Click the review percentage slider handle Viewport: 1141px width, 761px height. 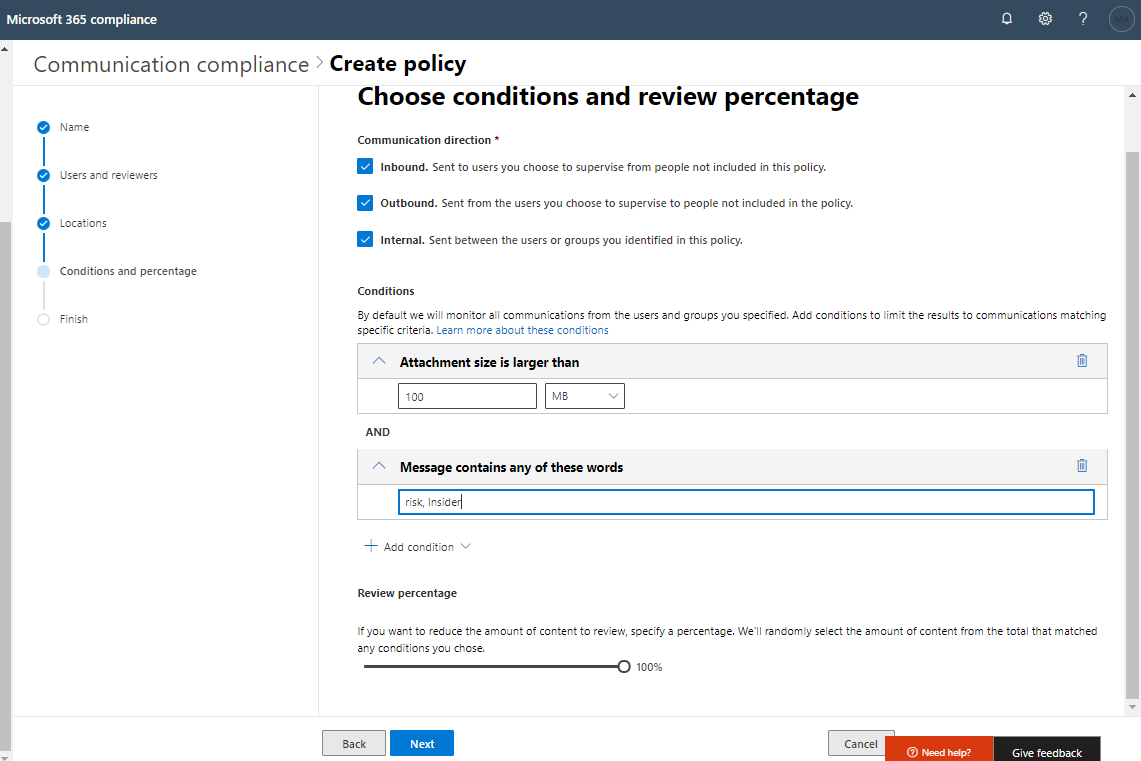(624, 667)
